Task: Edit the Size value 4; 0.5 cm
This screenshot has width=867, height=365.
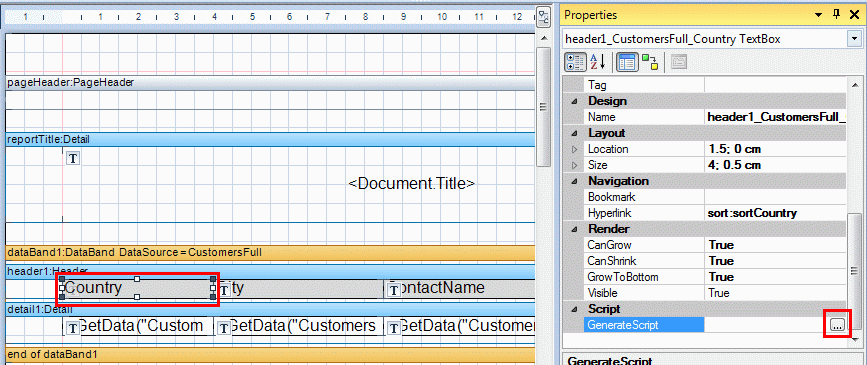Action: click(775, 165)
